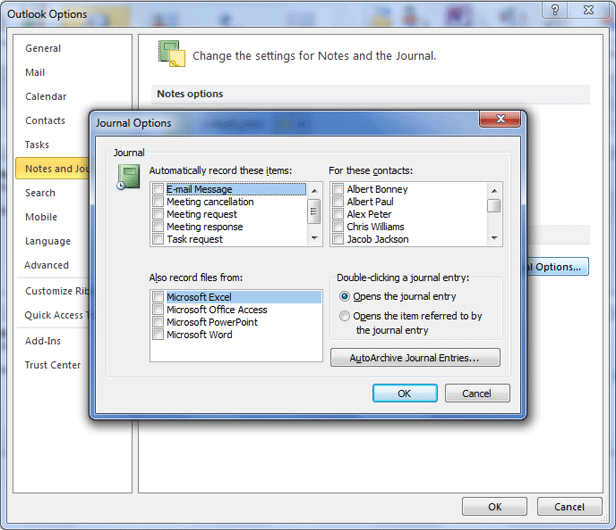616x530 pixels.
Task: Click the Outlook Options help question mark
Action: click(555, 9)
